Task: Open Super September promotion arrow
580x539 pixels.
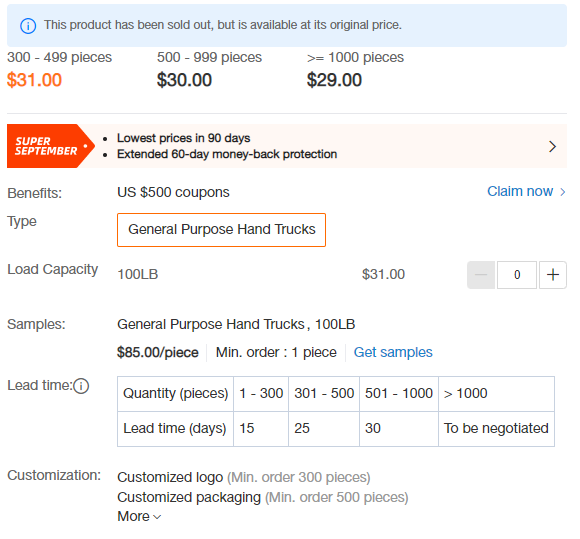Action: (553, 146)
